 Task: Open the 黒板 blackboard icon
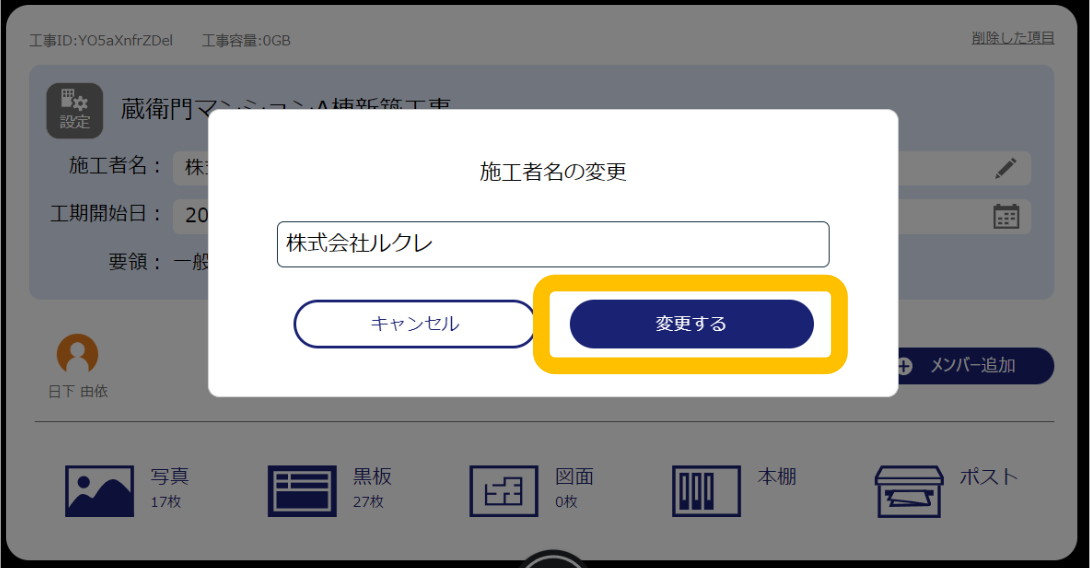tap(302, 492)
